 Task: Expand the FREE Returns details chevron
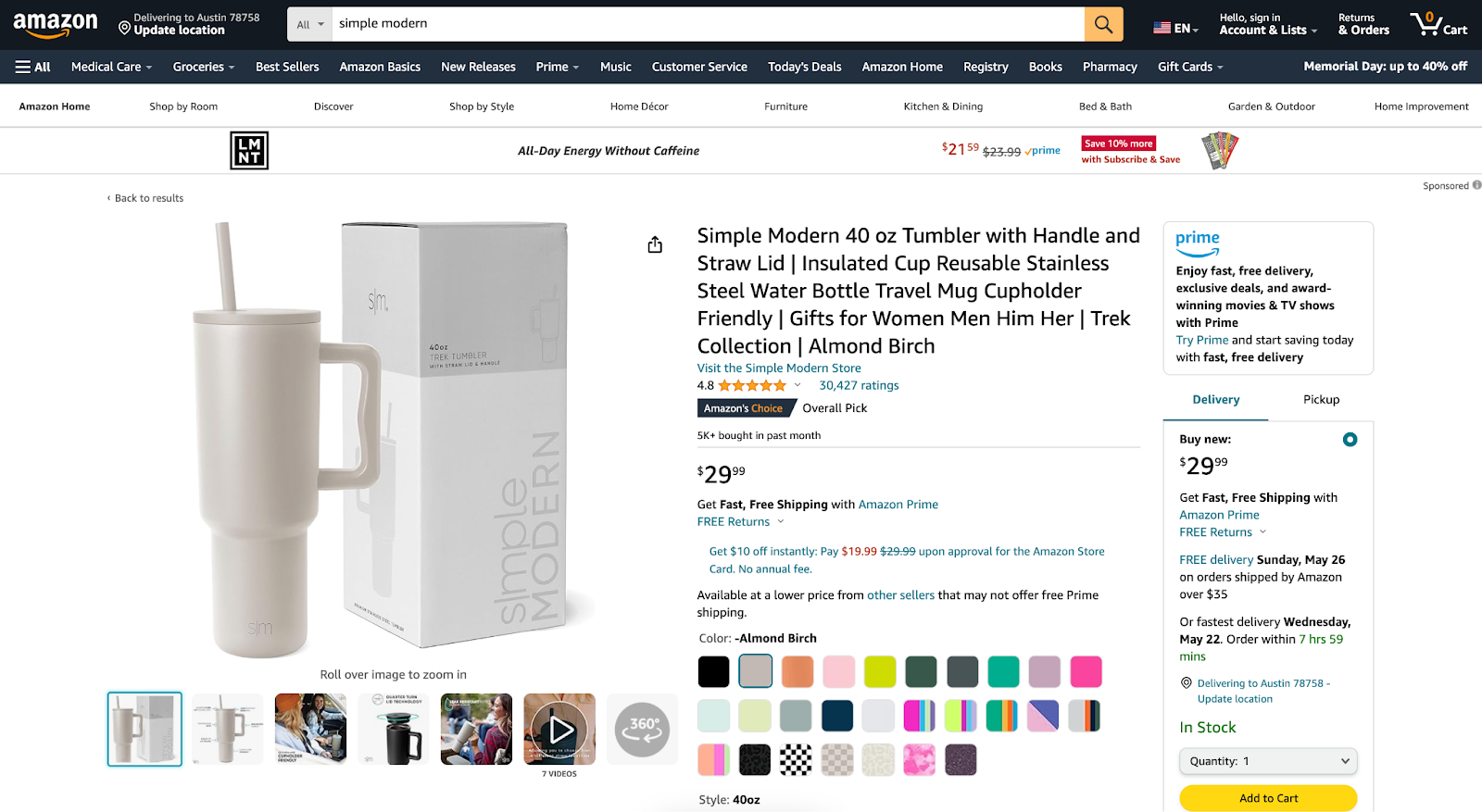tap(781, 521)
